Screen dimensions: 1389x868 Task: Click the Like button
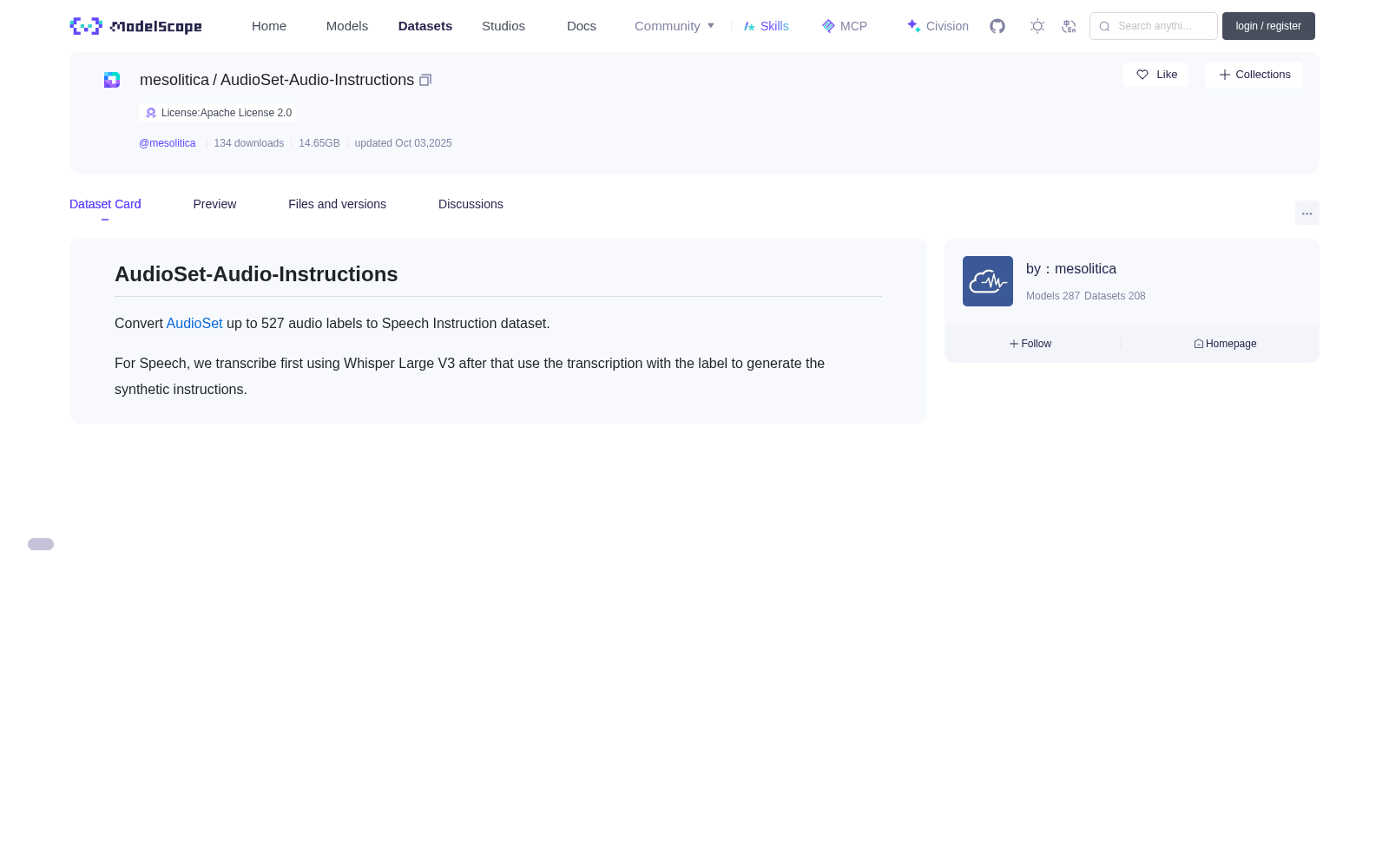1155,75
